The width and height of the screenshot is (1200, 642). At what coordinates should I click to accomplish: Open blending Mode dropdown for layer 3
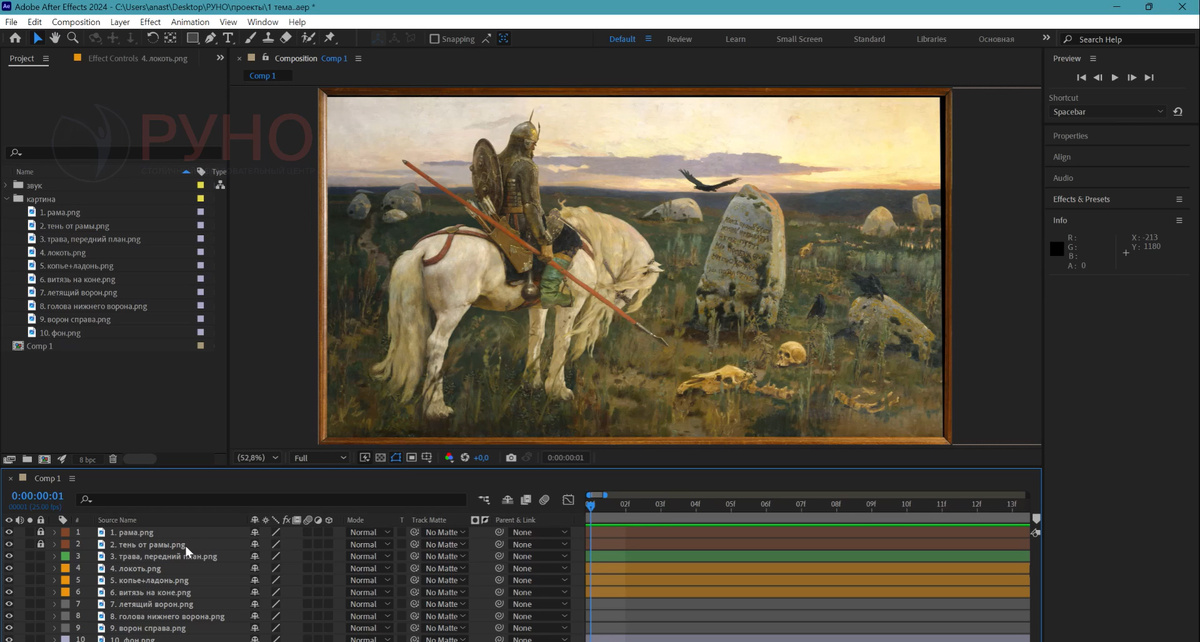(367, 556)
